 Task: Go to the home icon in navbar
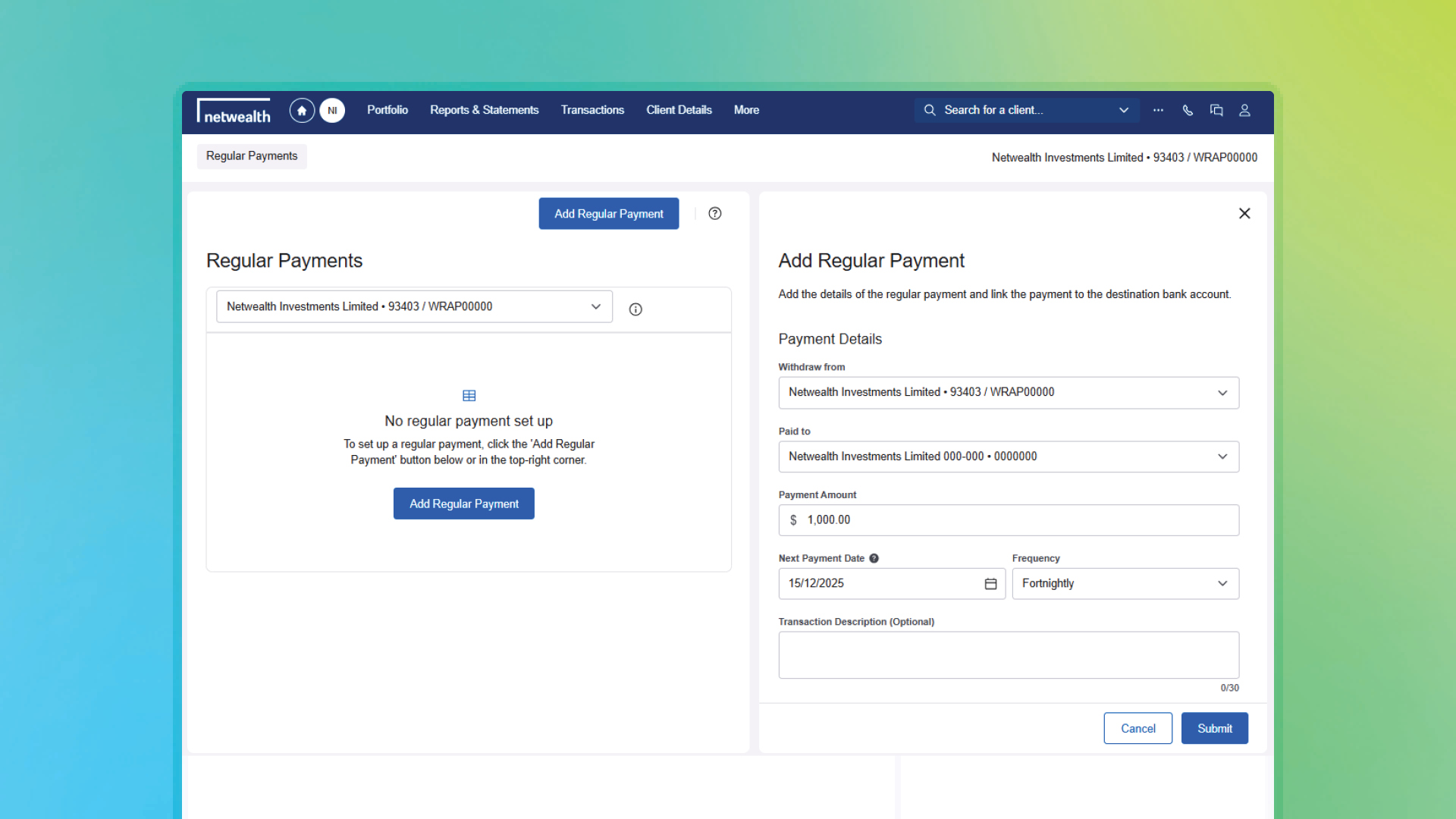tap(302, 111)
